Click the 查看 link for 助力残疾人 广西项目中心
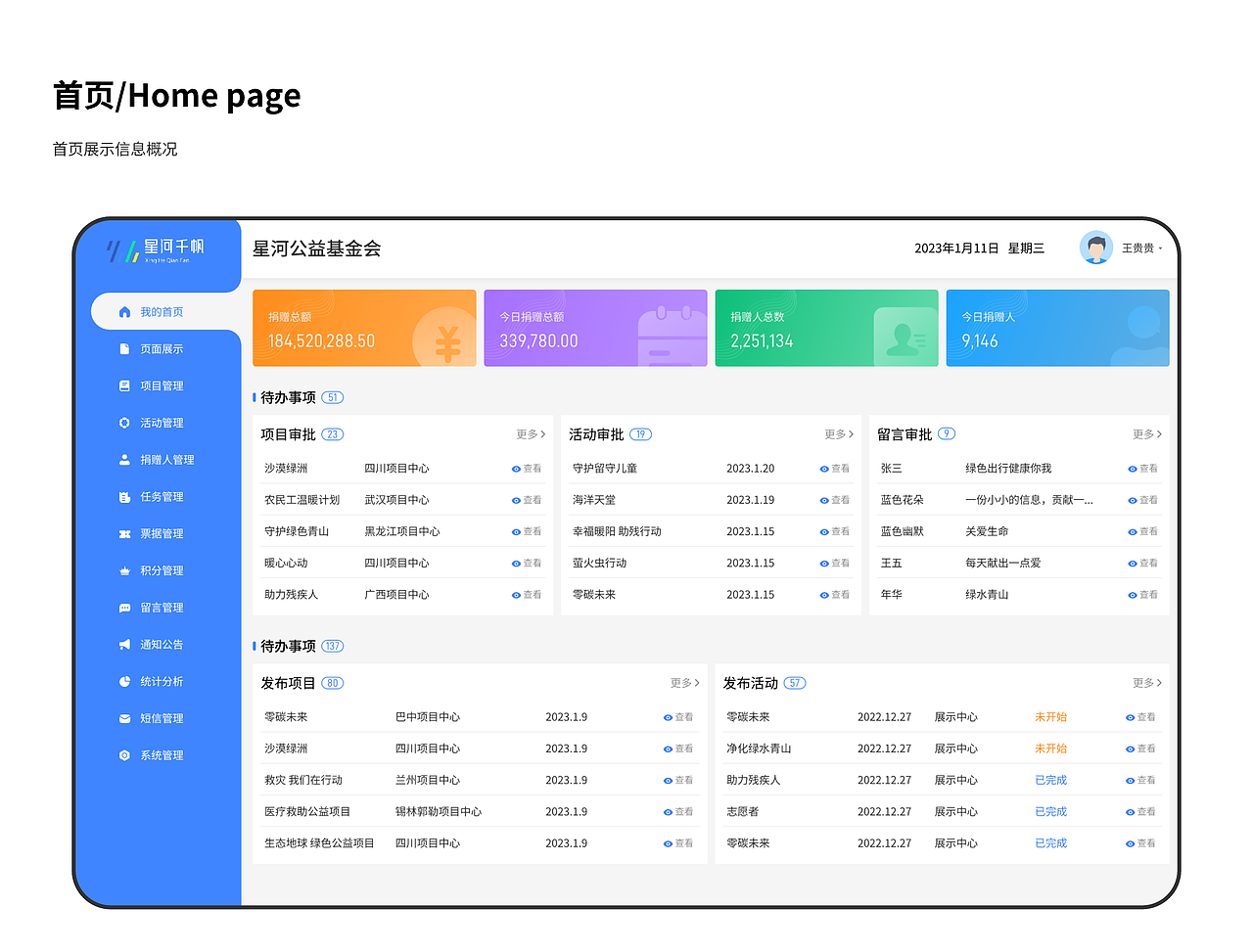 pyautogui.click(x=527, y=595)
